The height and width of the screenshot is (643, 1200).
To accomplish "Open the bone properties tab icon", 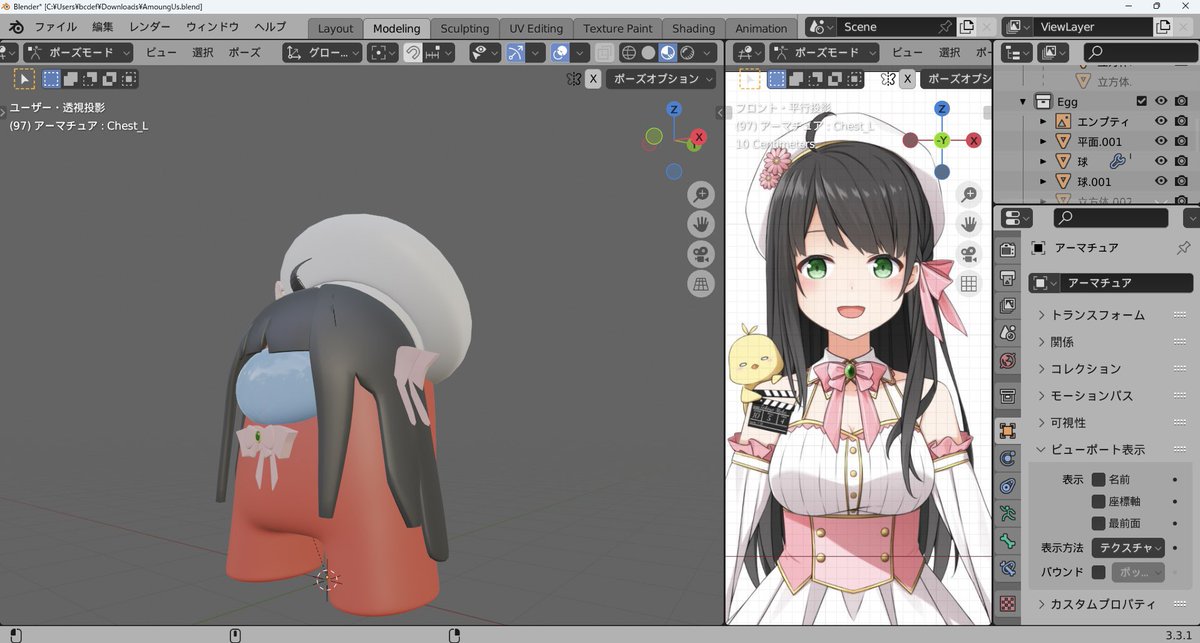I will tap(1008, 542).
